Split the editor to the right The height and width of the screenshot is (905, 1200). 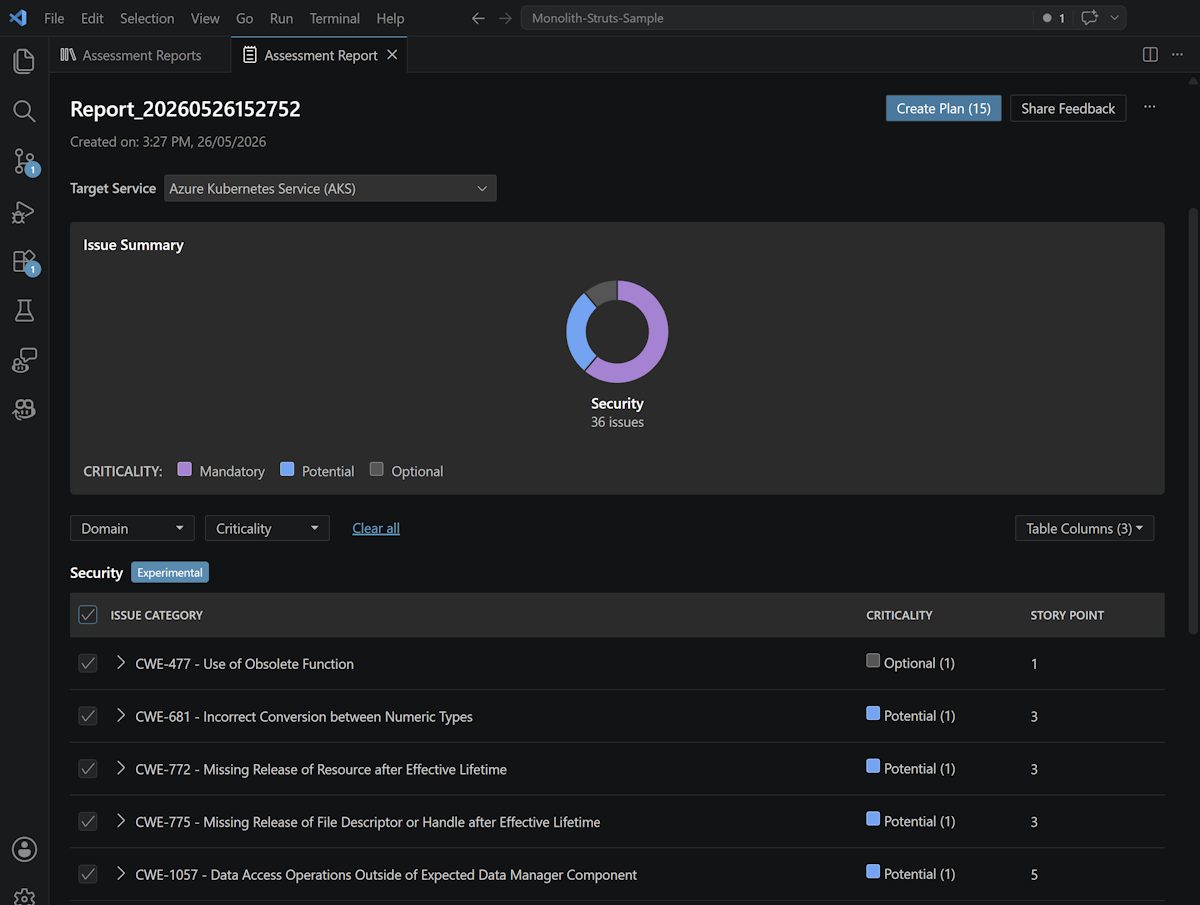click(x=1150, y=55)
